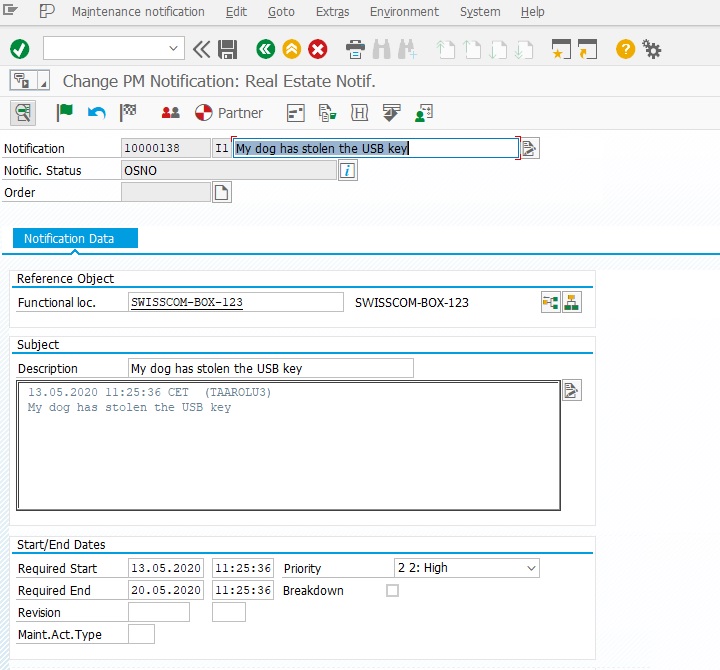The image size is (720, 670).
Task: Open the Environment menu
Action: point(404,11)
